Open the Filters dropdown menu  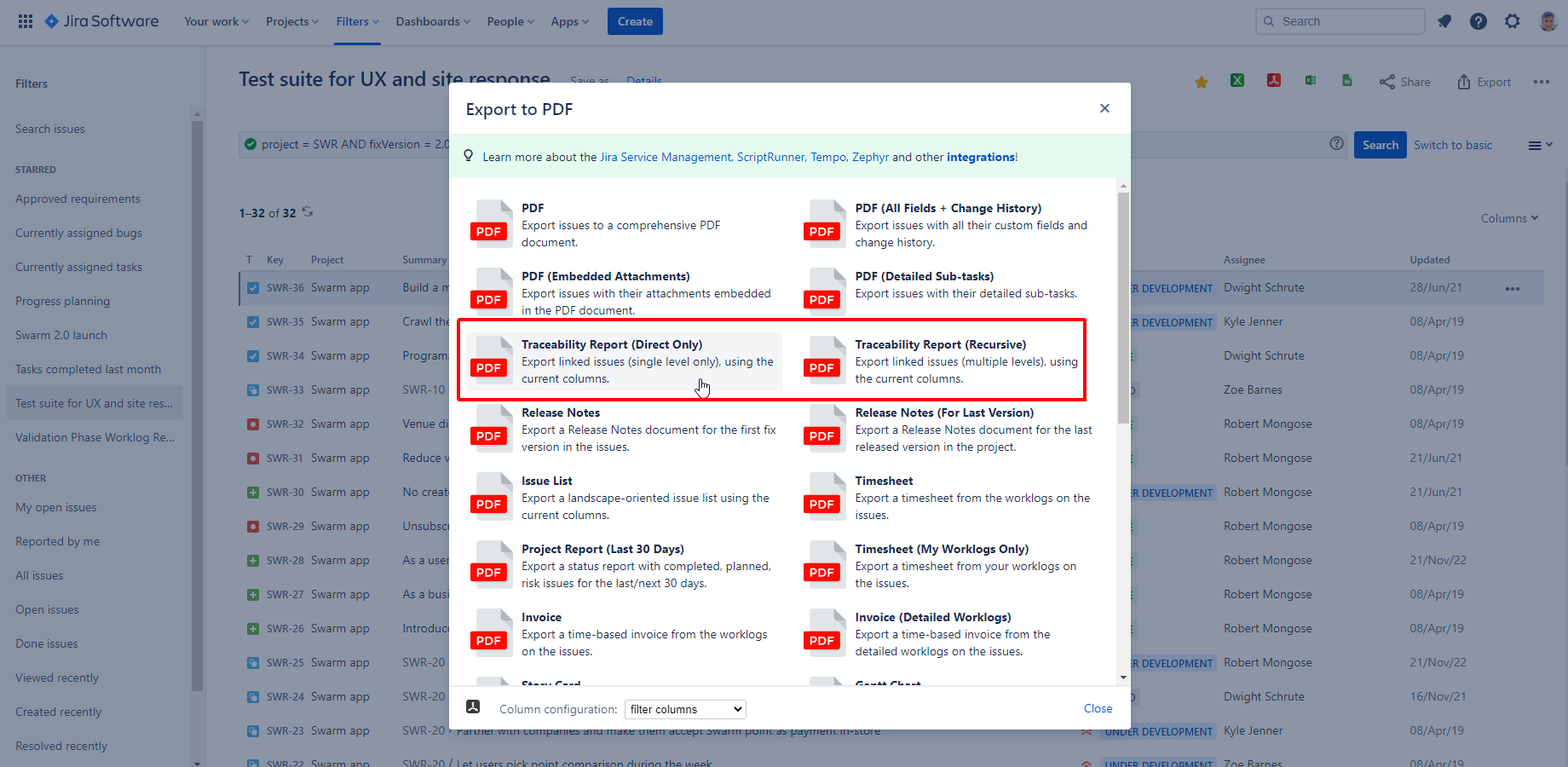(358, 21)
